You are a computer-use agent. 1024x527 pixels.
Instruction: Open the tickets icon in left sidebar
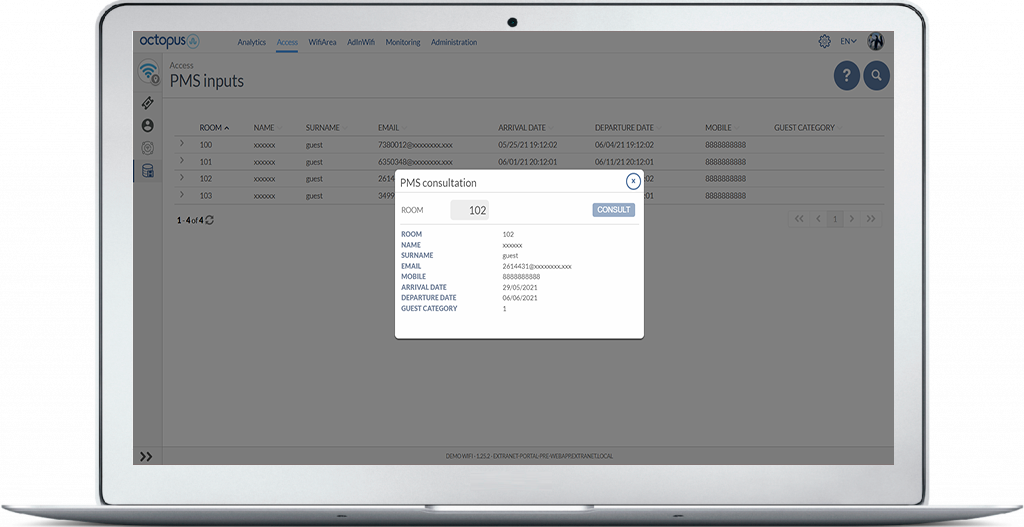coord(148,103)
